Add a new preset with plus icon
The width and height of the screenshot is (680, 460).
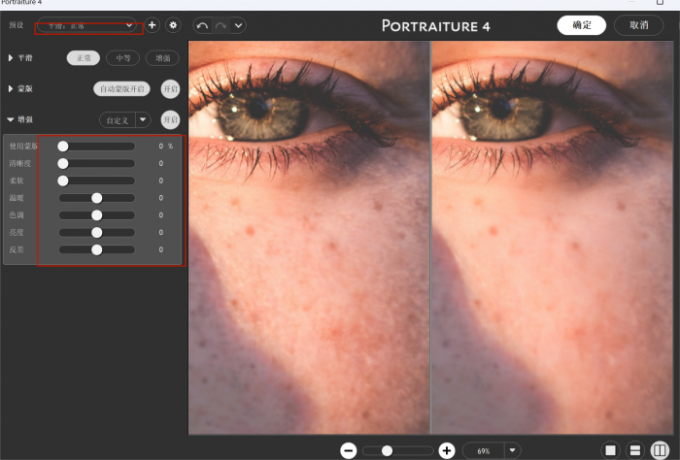coord(152,25)
